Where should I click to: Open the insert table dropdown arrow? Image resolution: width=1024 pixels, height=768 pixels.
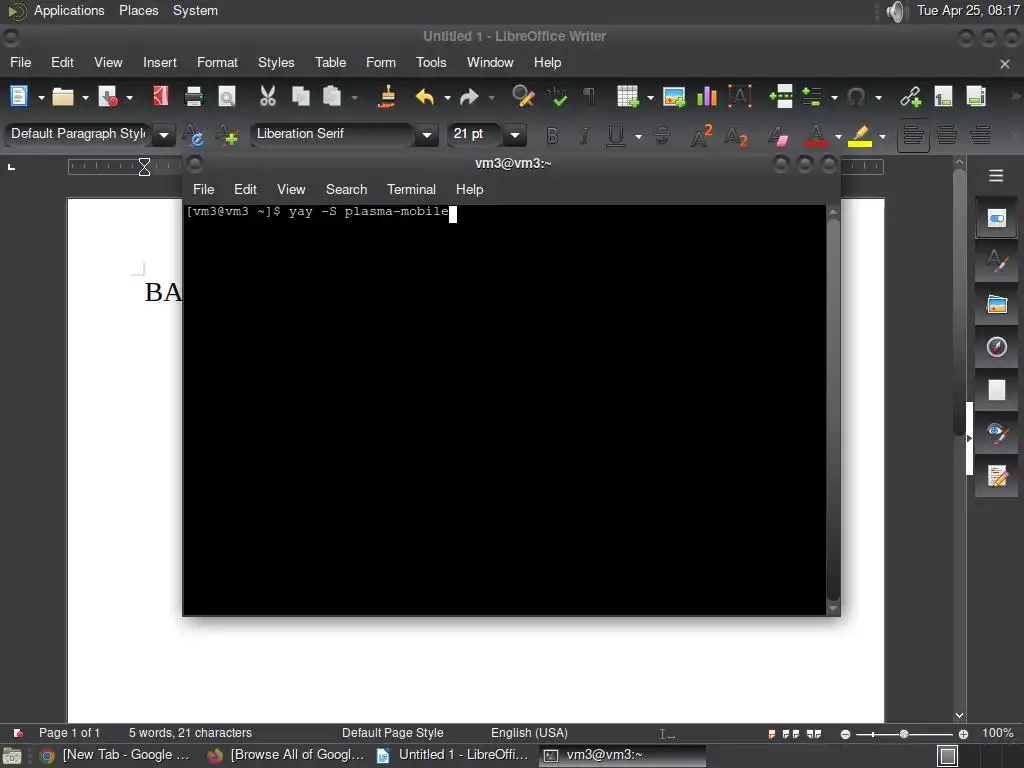(650, 98)
